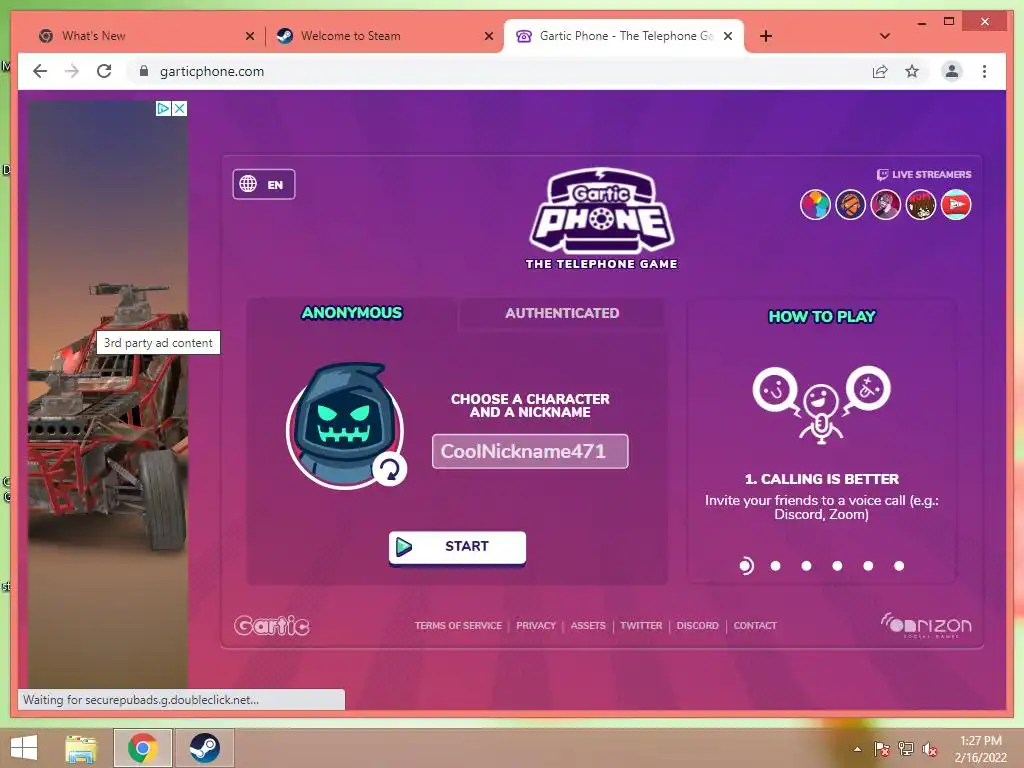Click the taskbar clock showing 1:27 PM

coord(980,749)
